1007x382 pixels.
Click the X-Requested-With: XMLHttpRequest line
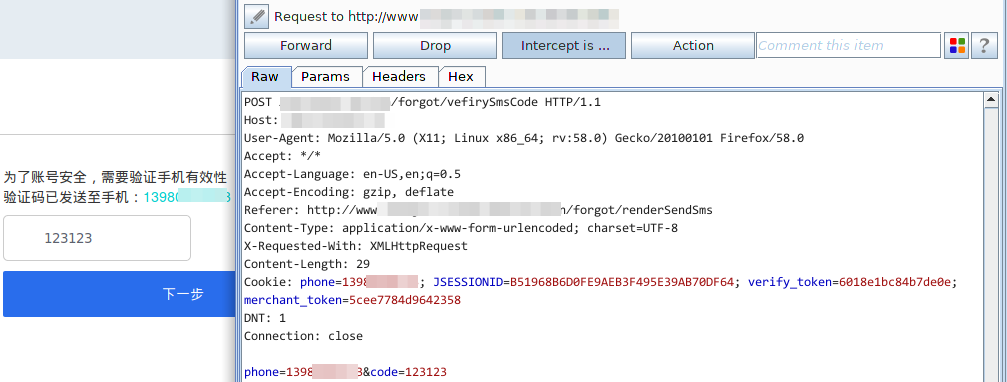(x=356, y=246)
